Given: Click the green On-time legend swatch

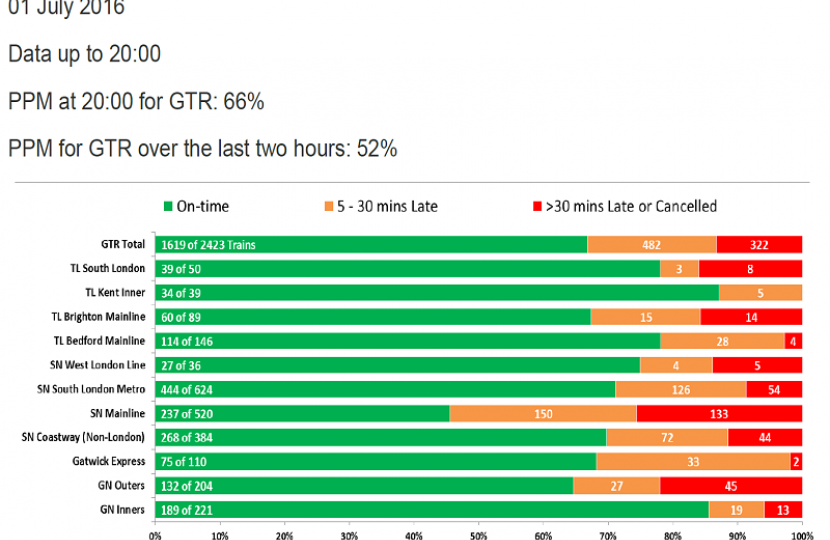Looking at the screenshot, I should 167,207.
